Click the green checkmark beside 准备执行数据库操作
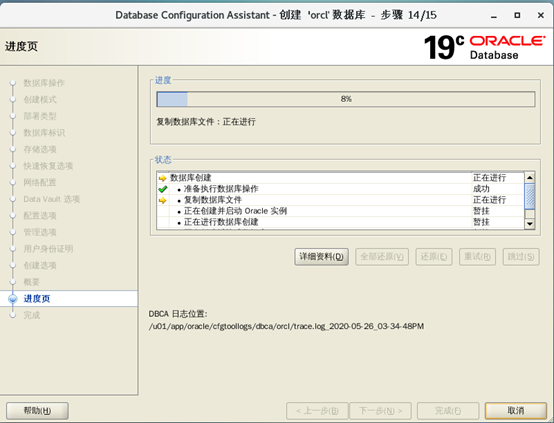This screenshot has height=423, width=554. click(x=163, y=189)
